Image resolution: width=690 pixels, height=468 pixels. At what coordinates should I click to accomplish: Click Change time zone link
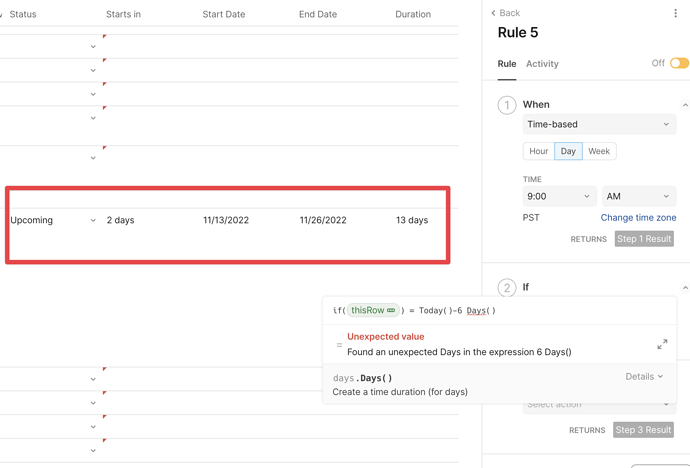coord(639,218)
